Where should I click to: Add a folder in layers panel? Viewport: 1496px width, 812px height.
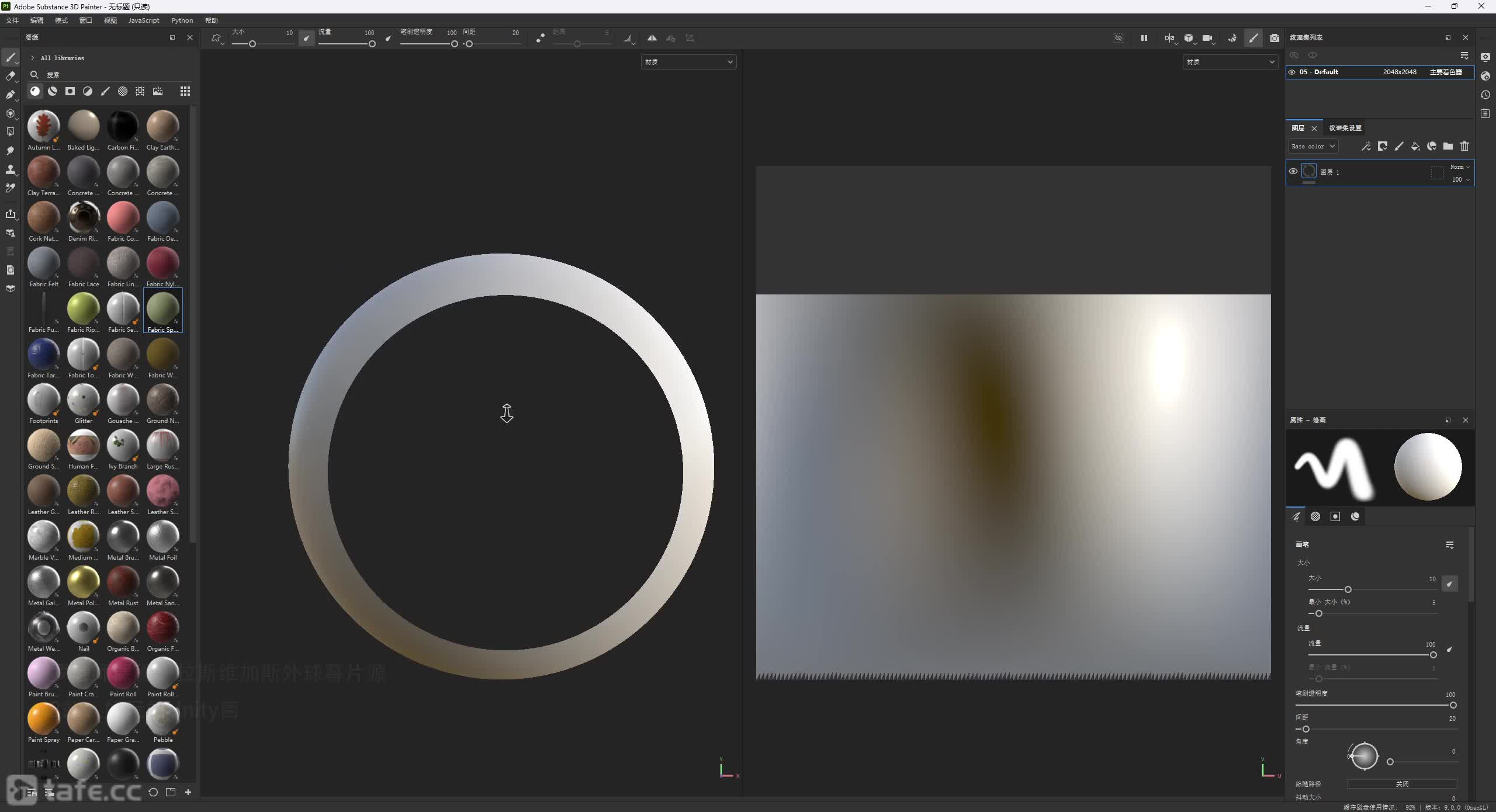[1448, 146]
